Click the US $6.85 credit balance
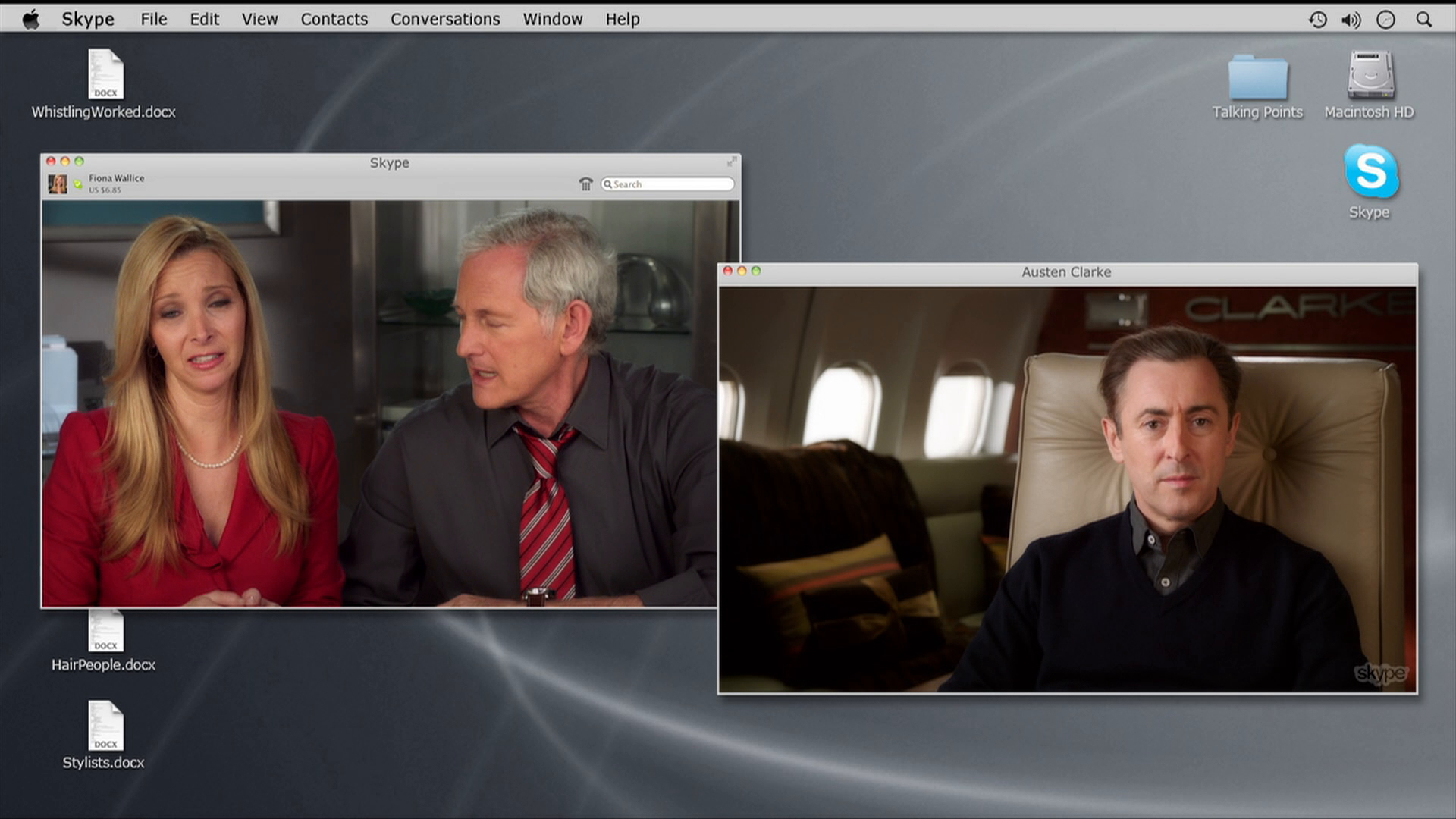This screenshot has height=819, width=1456. [x=105, y=190]
